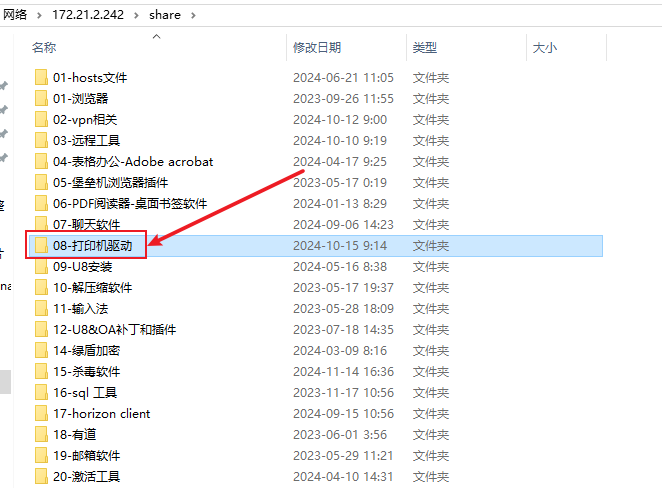Click the folder icon of 17-horizon client
662x488 pixels.
tap(41, 413)
